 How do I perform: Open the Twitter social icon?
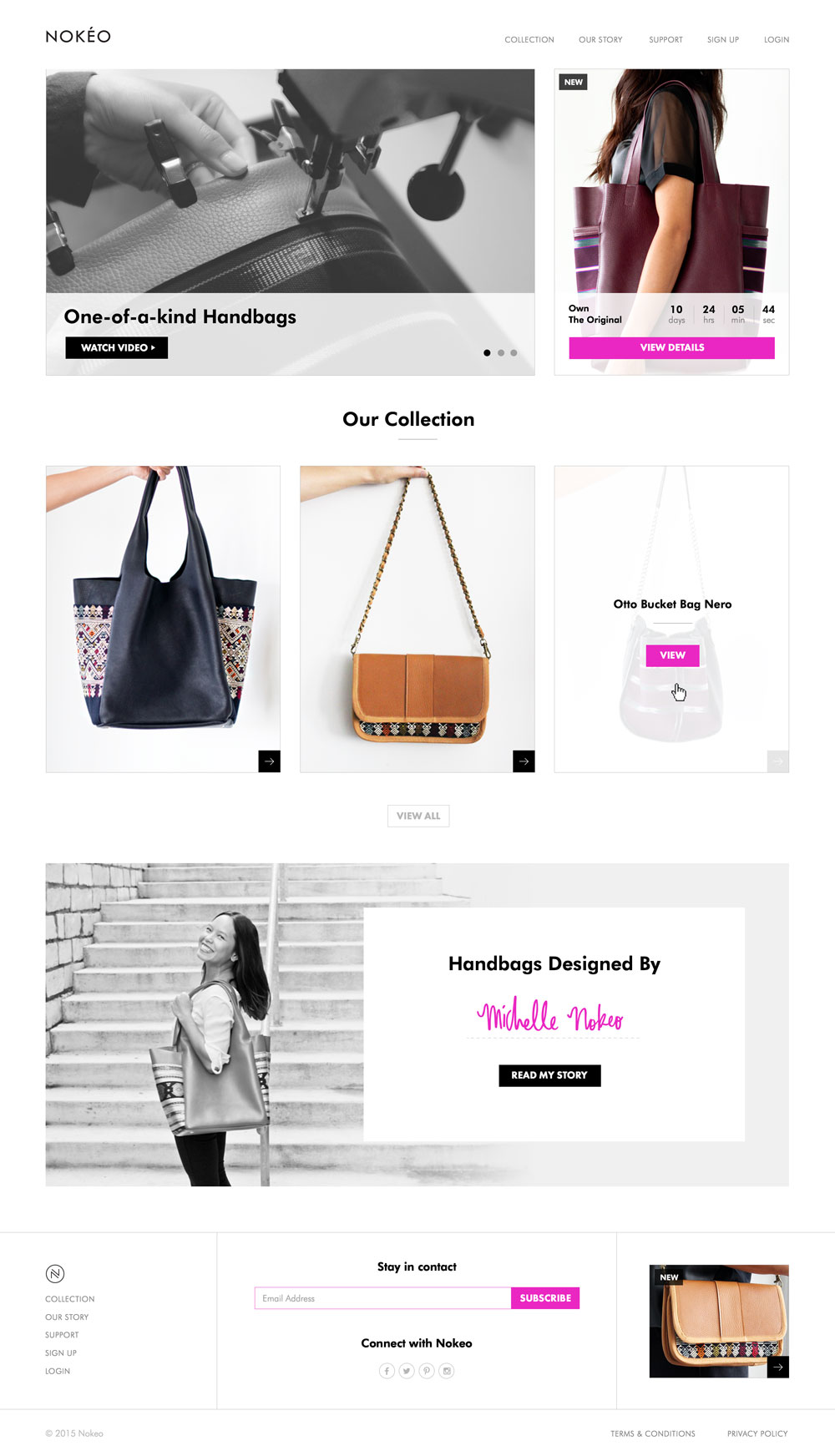click(x=407, y=1371)
